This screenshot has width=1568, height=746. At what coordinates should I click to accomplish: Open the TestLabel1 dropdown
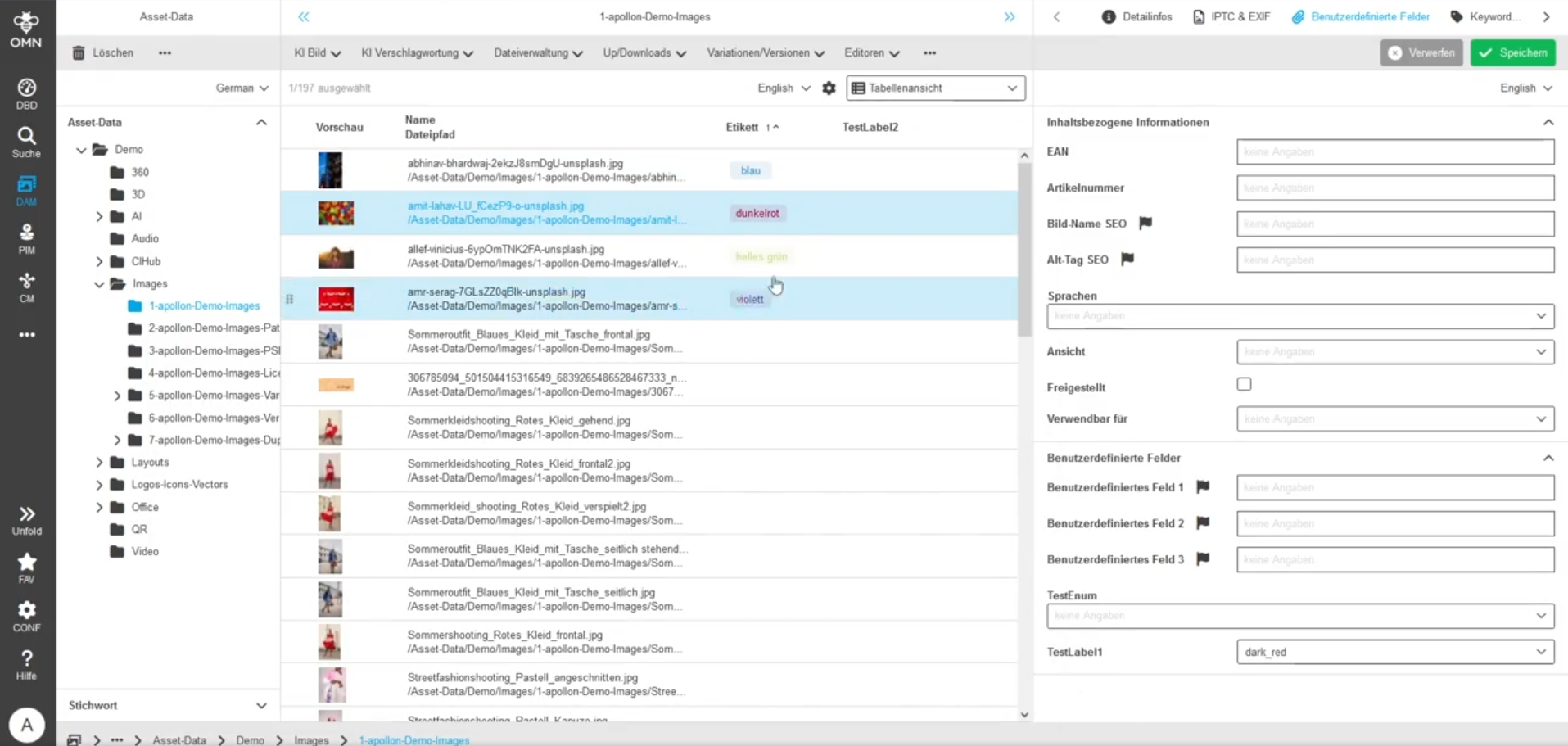pyautogui.click(x=1394, y=652)
